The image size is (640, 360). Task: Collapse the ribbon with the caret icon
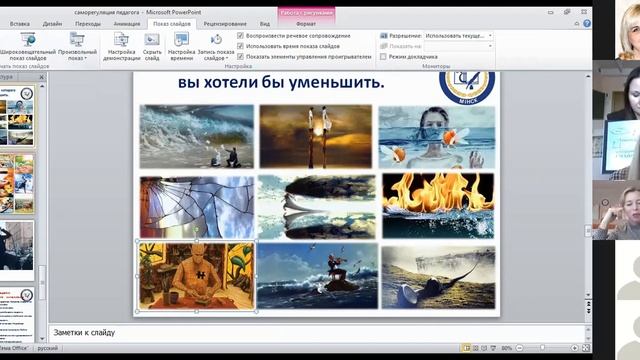coord(577,24)
